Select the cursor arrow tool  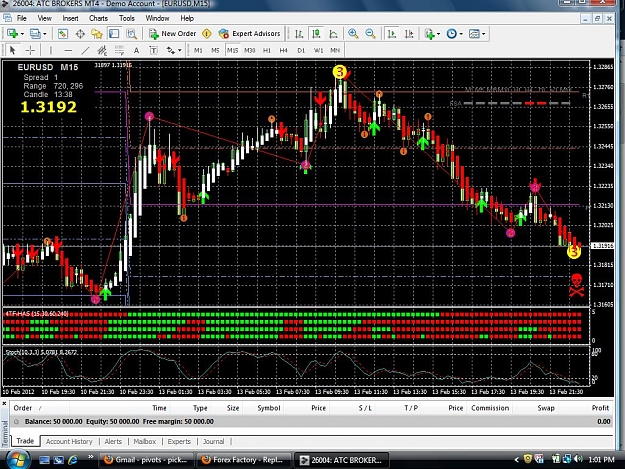point(12,51)
